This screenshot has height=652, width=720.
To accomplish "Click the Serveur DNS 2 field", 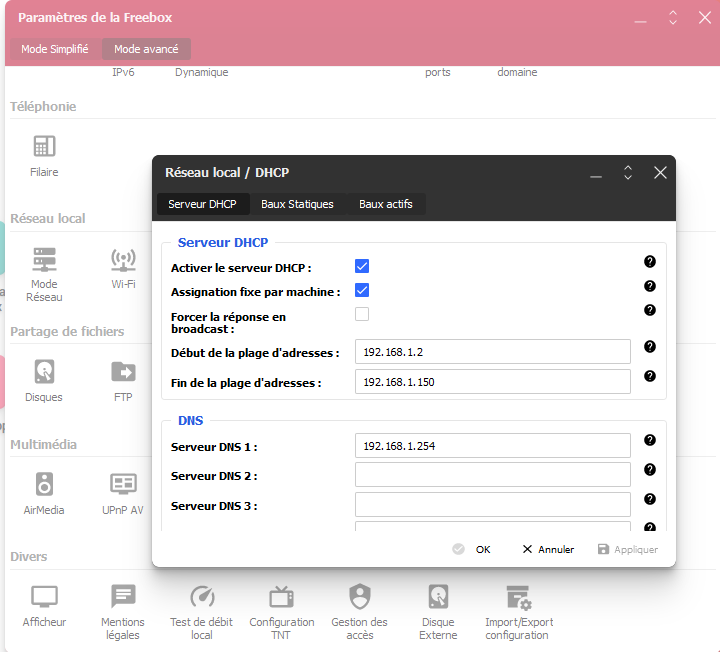I will [x=492, y=475].
